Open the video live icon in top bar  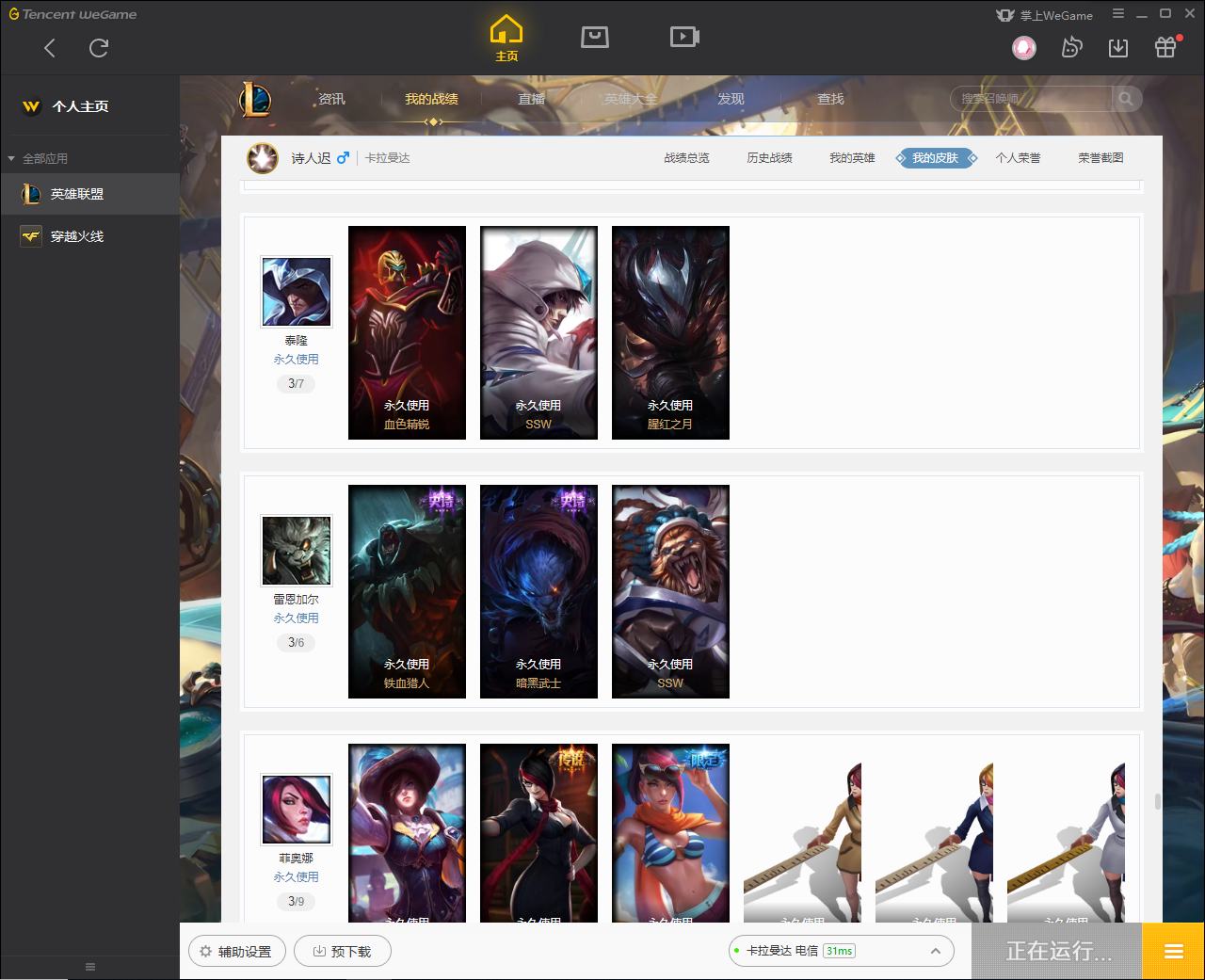click(684, 37)
